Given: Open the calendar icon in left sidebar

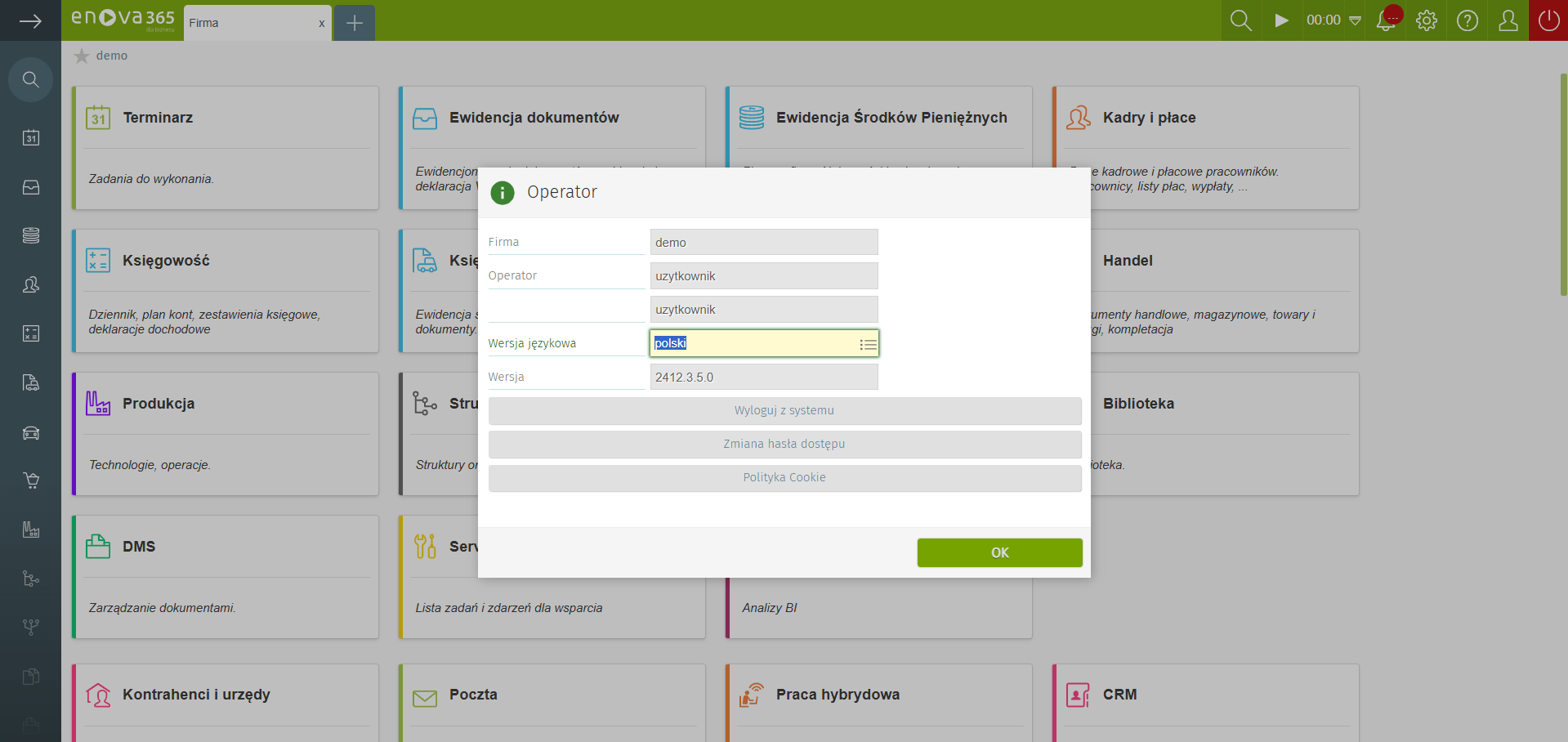Looking at the screenshot, I should (x=31, y=137).
